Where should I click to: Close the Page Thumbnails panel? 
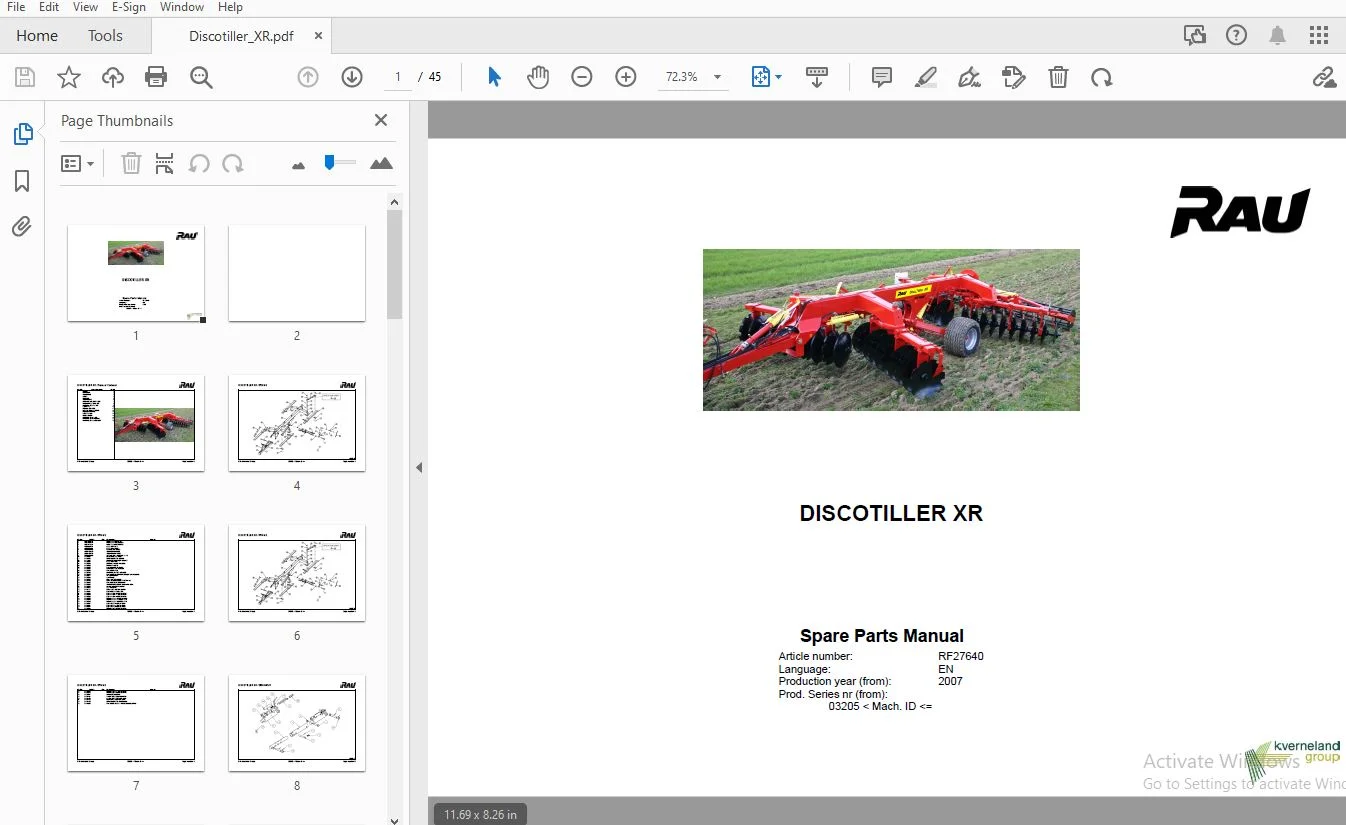(x=381, y=120)
